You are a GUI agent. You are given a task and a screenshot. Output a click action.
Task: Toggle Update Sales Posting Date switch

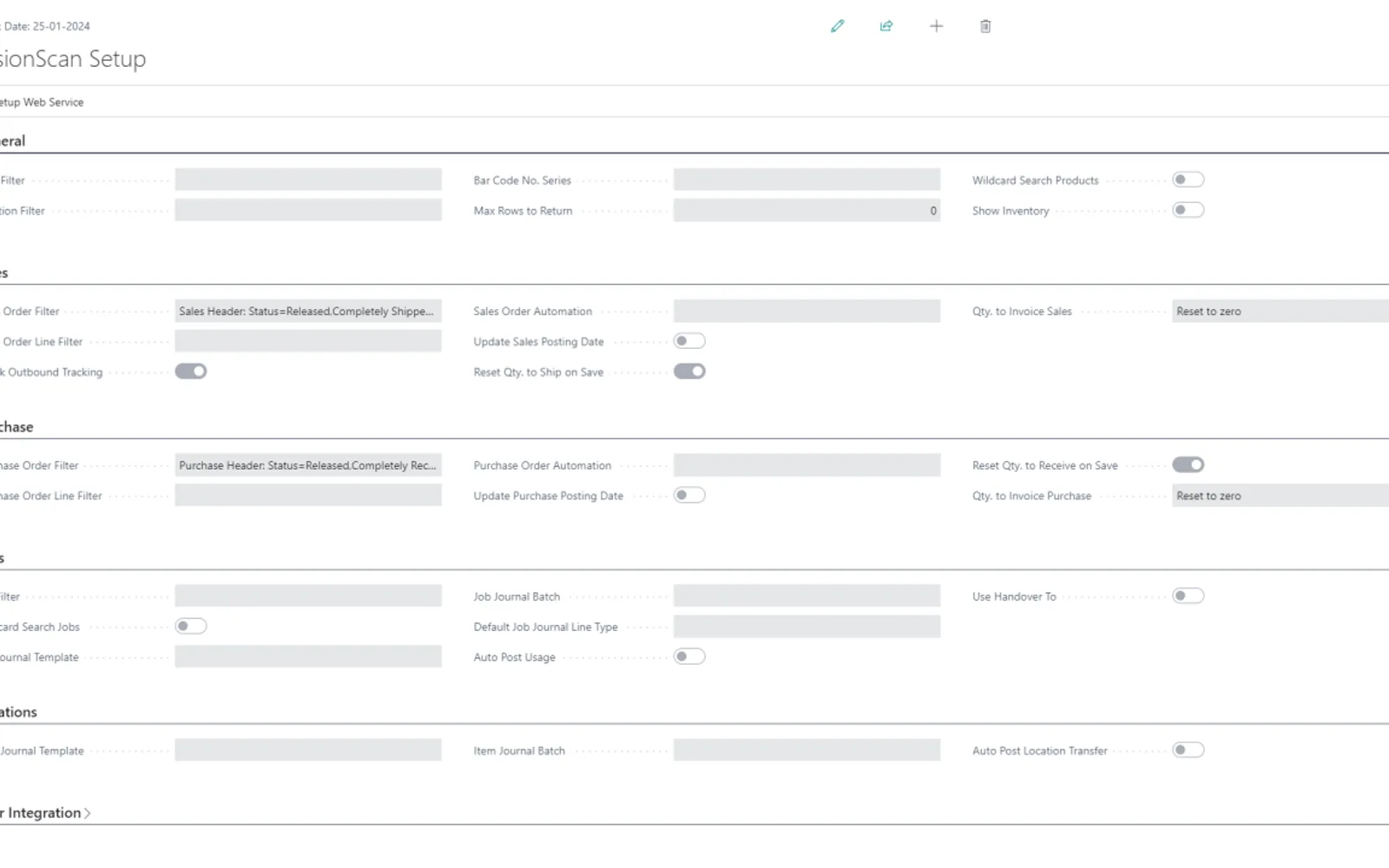(x=689, y=341)
